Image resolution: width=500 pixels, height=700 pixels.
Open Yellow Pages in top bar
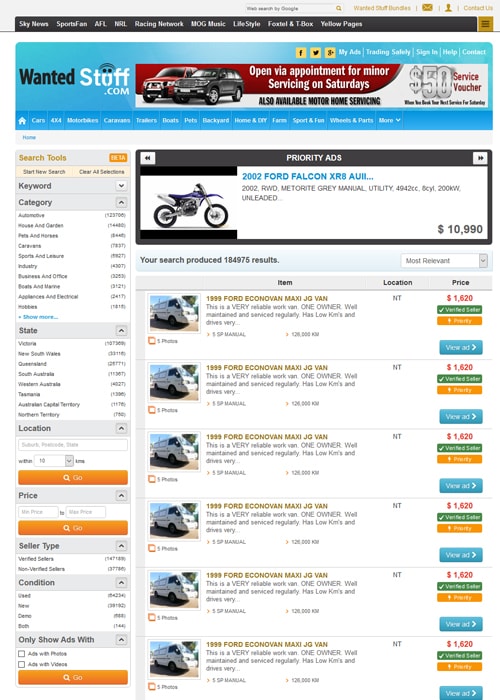coord(341,24)
